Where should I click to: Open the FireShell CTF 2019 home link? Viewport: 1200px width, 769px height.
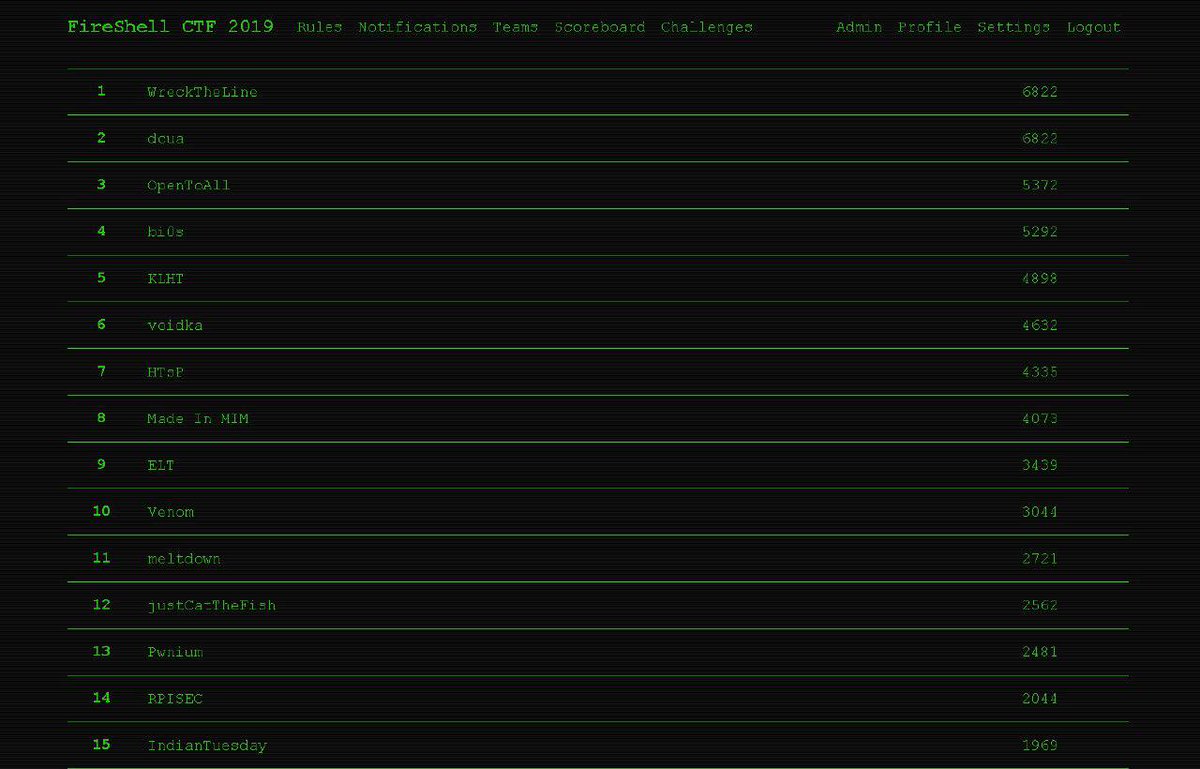(171, 27)
